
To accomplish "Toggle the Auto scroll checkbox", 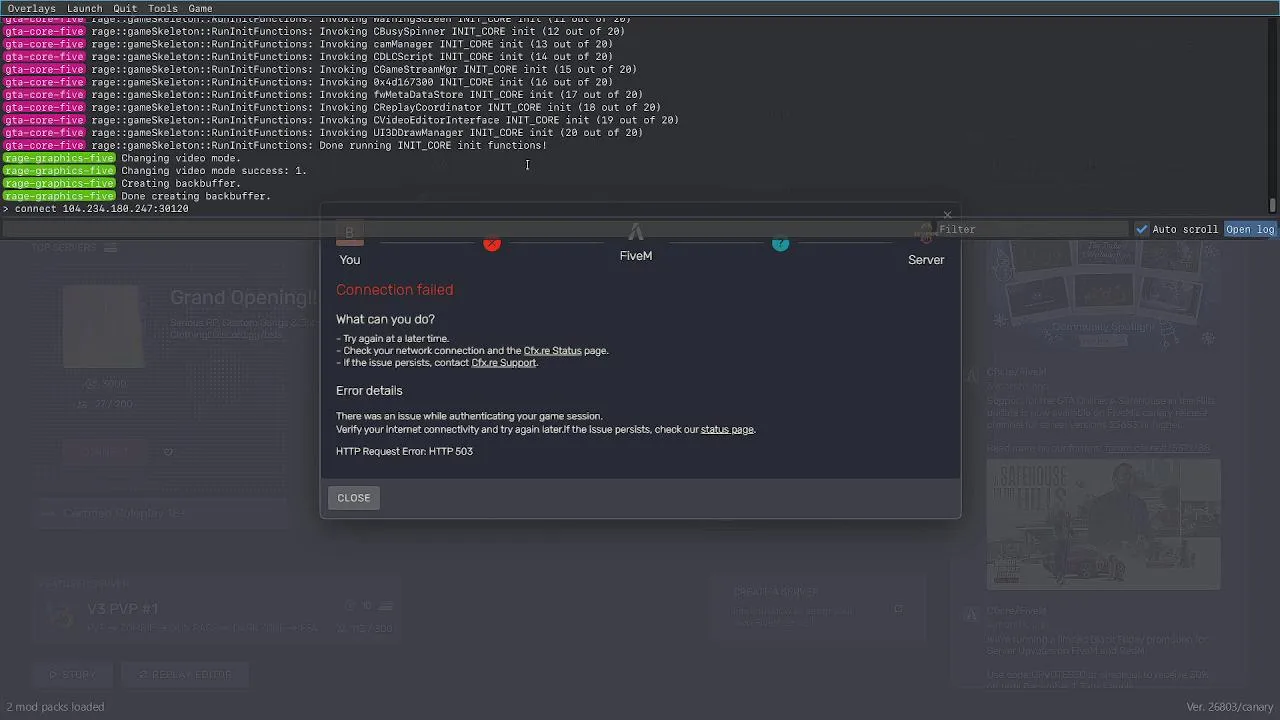I will (x=1142, y=229).
